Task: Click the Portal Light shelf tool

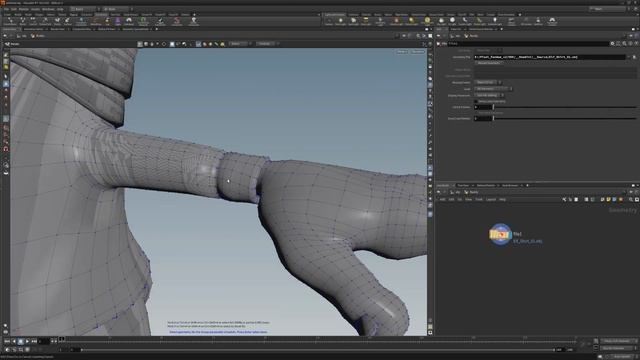Action: (480, 21)
